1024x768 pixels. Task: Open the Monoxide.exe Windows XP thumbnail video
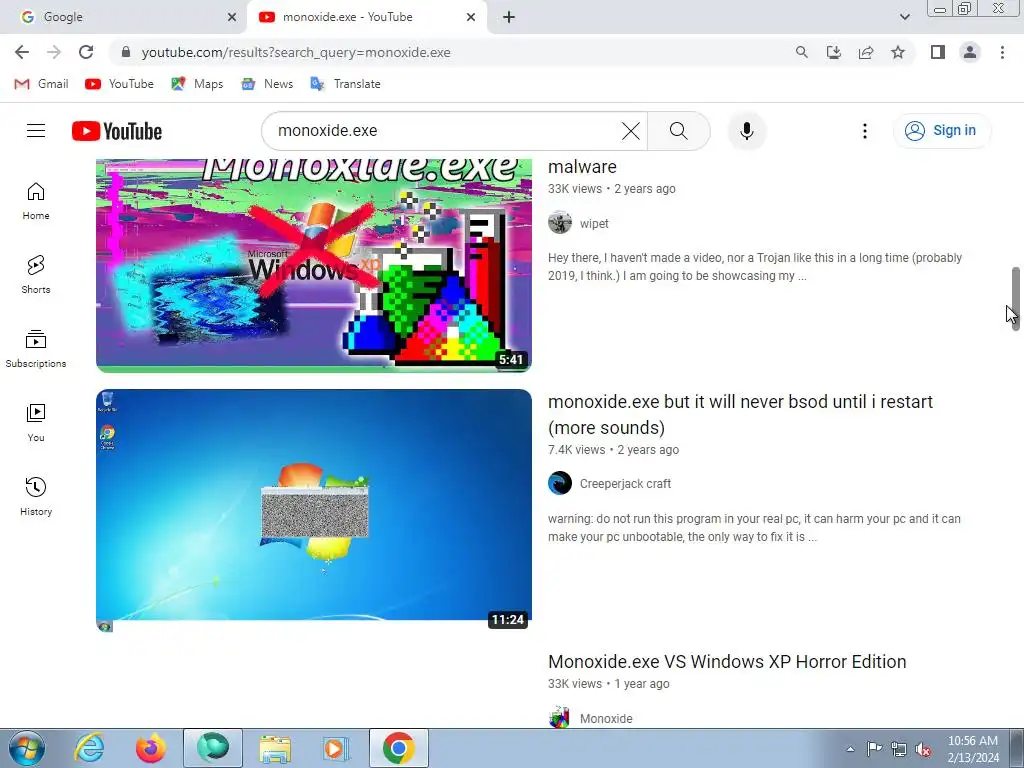pyautogui.click(x=313, y=265)
